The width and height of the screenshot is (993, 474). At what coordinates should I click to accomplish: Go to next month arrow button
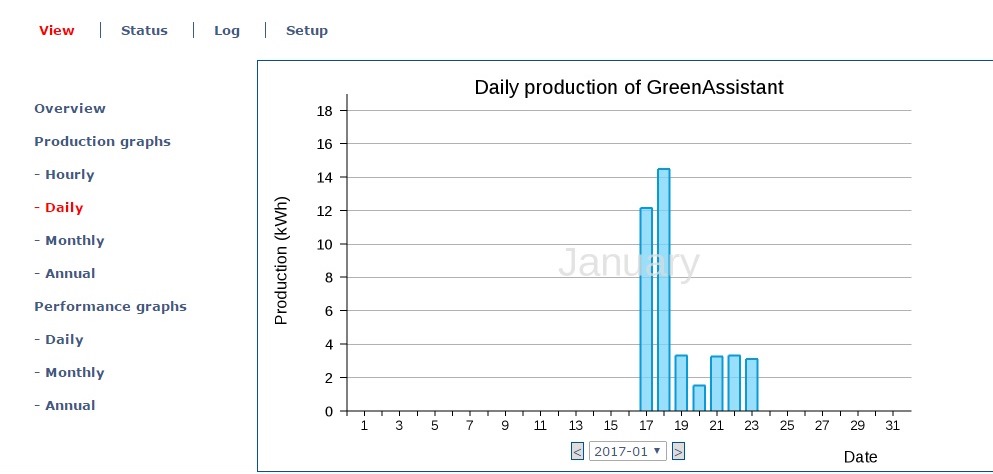tap(678, 451)
